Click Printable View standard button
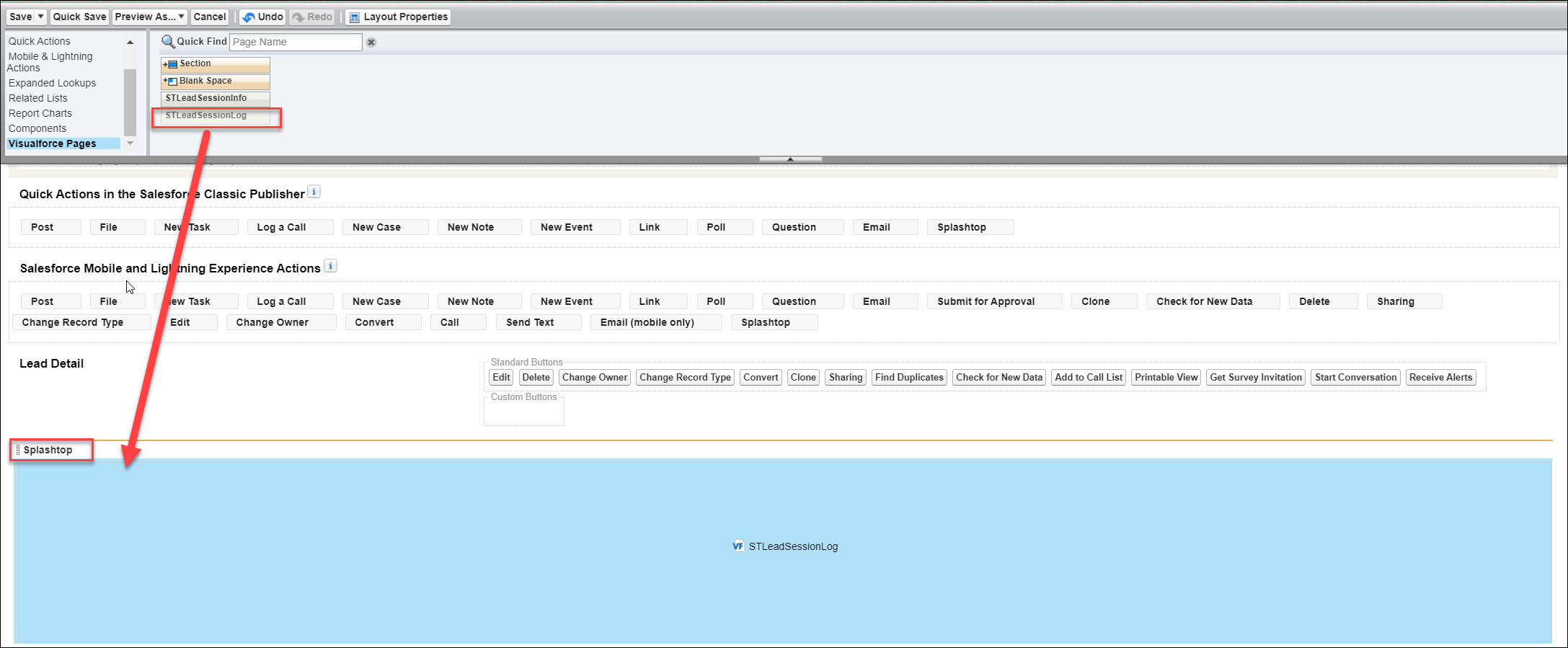Screen dimensions: 1568x648 [1166, 377]
